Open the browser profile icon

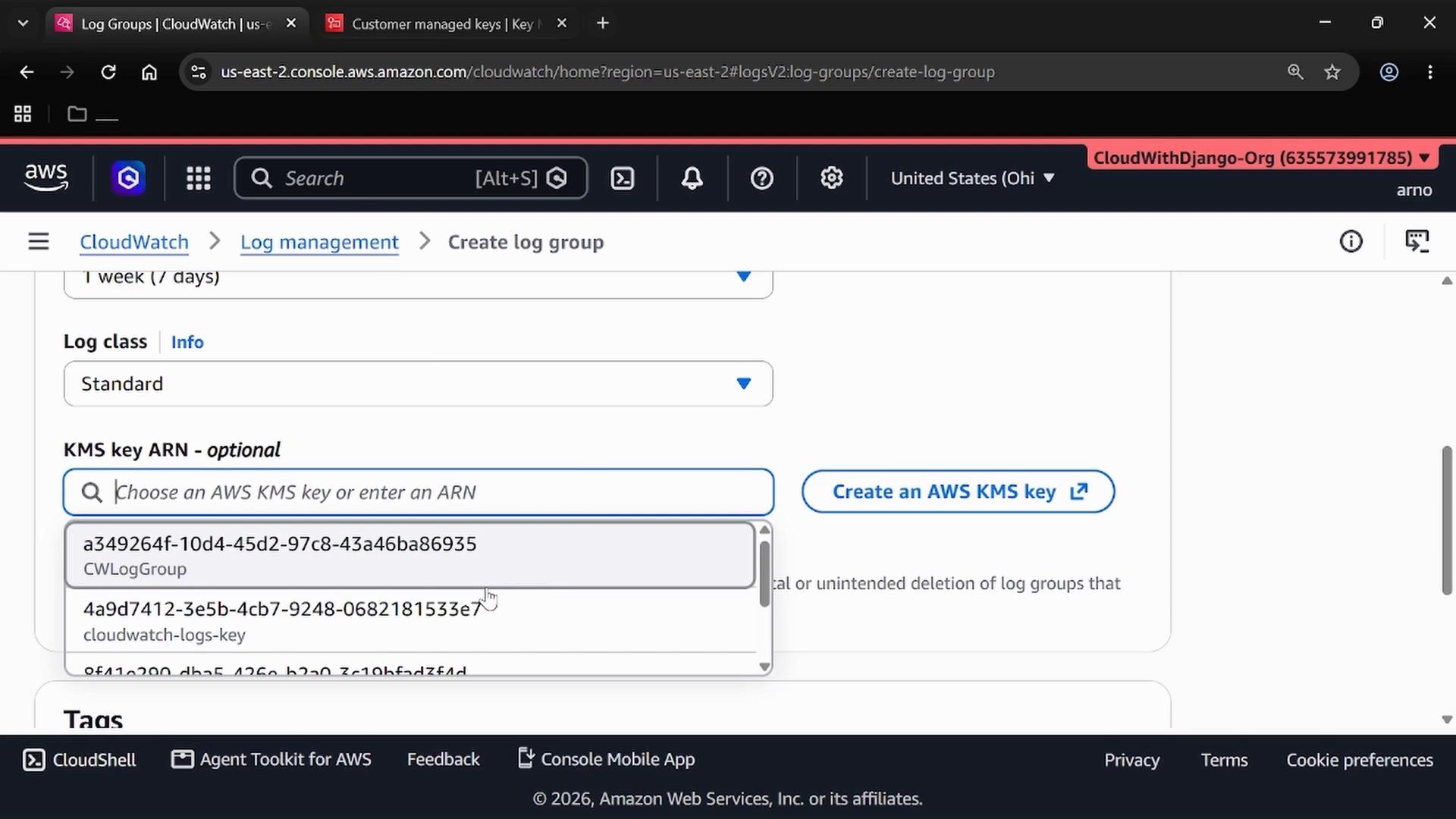1389,72
